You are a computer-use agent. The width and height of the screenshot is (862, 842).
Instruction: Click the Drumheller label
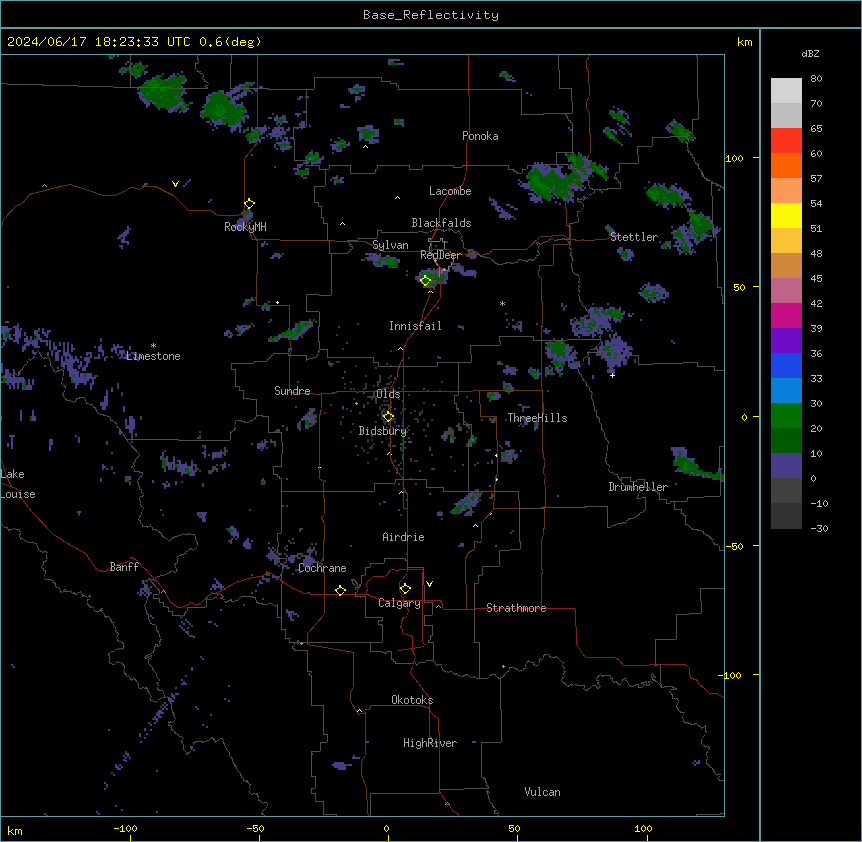638,487
